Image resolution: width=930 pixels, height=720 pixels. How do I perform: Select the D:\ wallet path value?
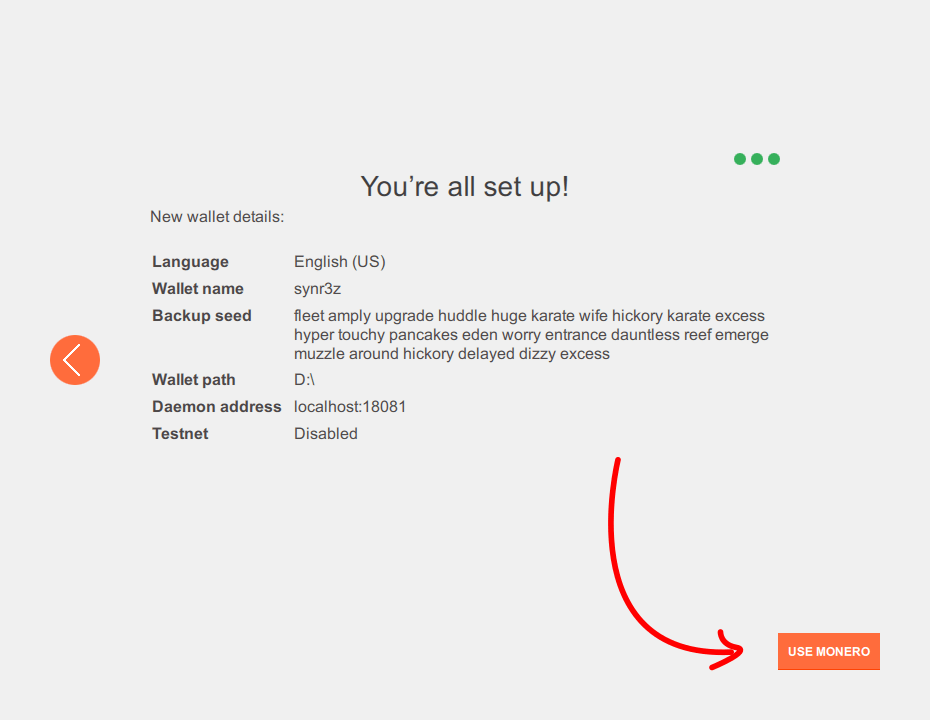coord(304,380)
